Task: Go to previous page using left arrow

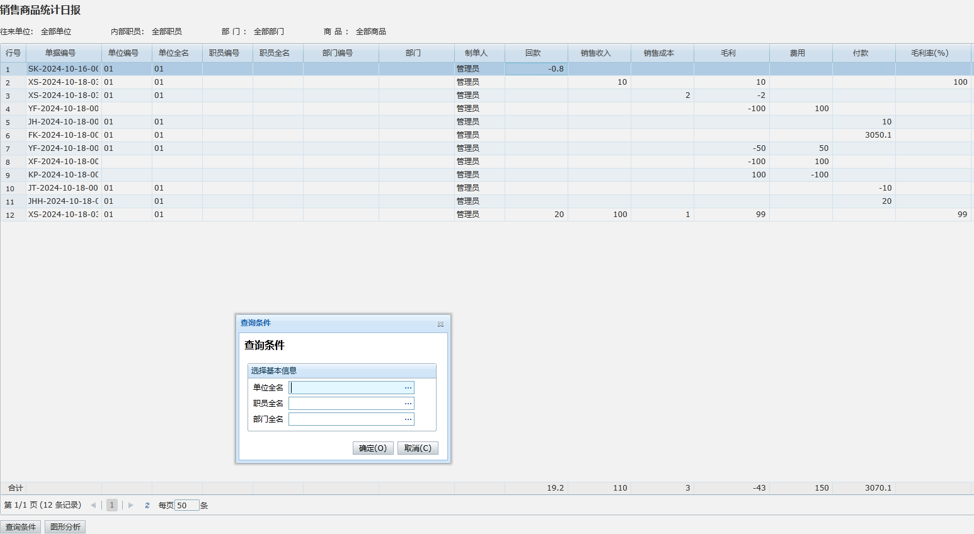Action: 94,506
